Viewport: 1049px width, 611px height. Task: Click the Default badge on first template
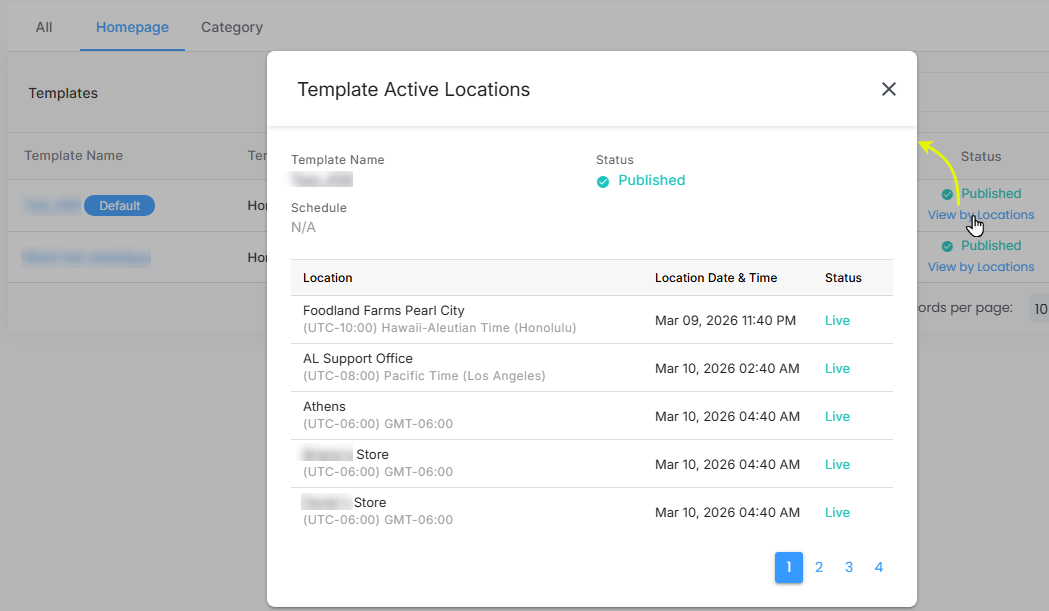coord(119,206)
